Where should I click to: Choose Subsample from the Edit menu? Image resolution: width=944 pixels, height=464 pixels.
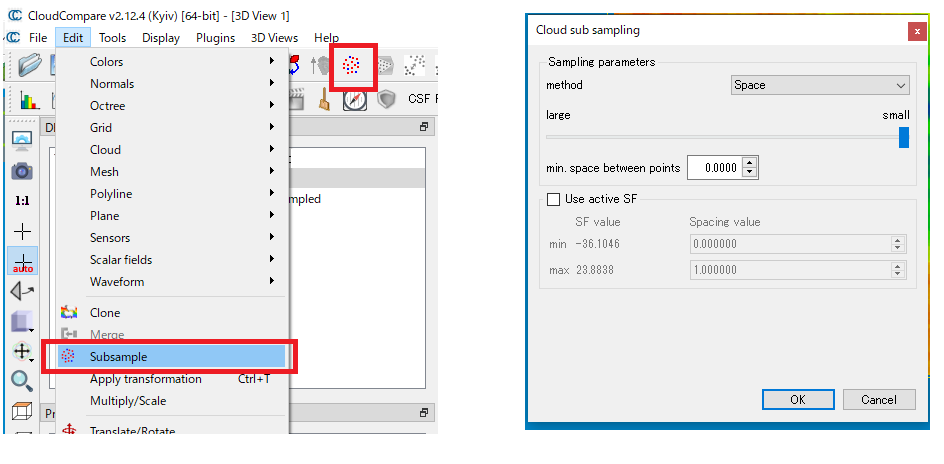pyautogui.click(x=172, y=356)
